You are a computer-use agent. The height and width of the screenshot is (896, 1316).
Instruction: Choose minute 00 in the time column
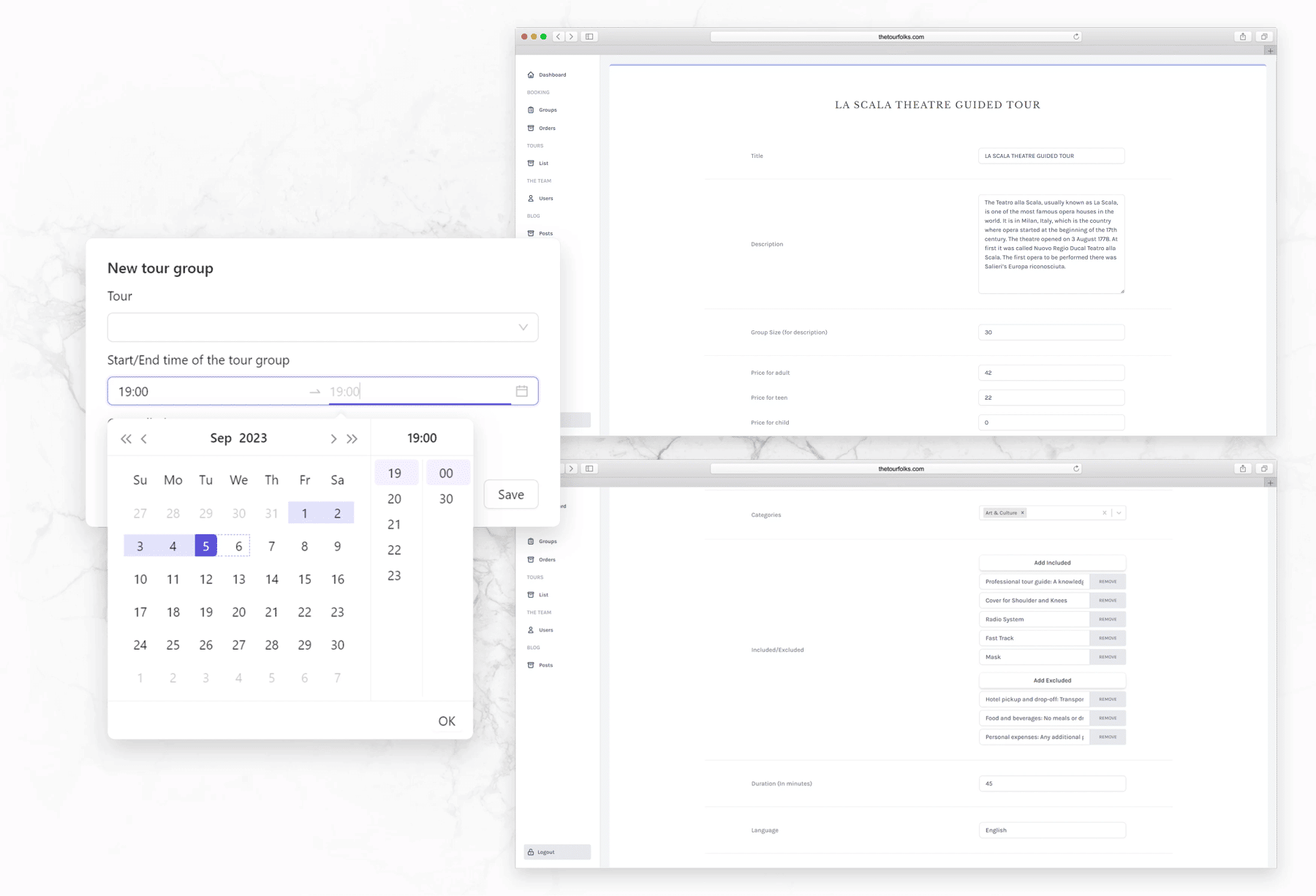pos(446,473)
